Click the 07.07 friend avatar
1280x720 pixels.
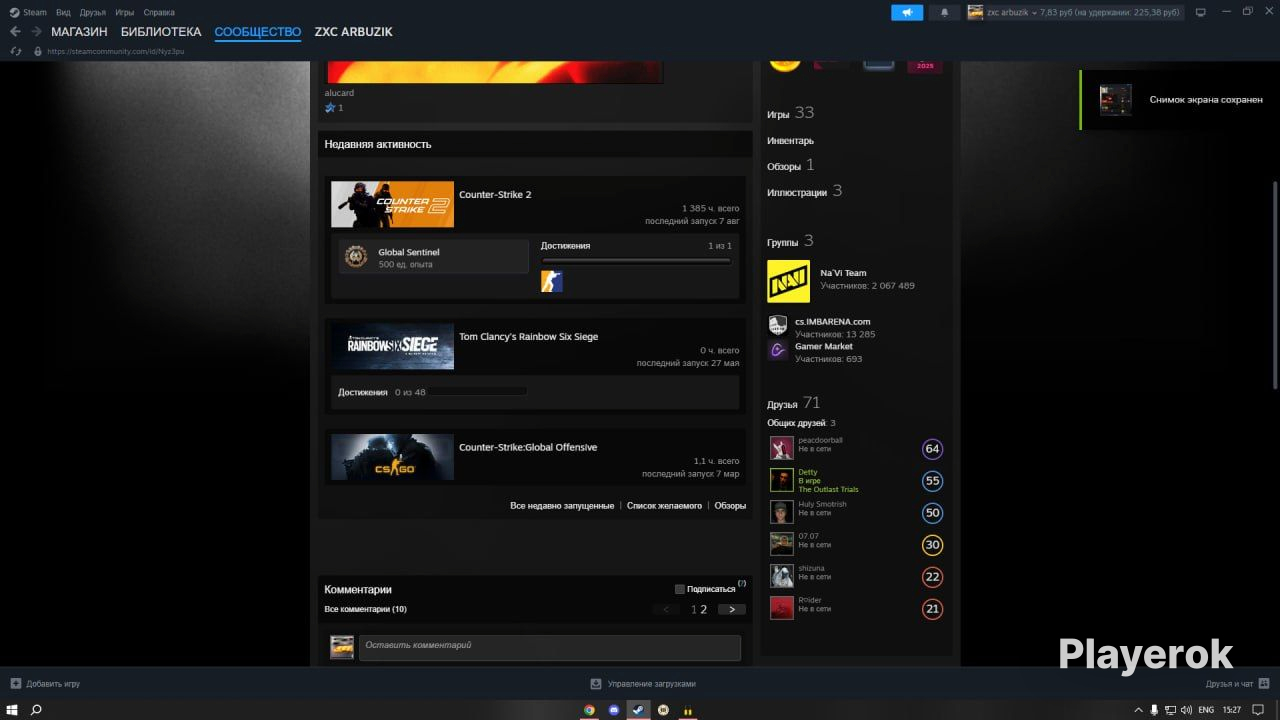click(x=781, y=544)
